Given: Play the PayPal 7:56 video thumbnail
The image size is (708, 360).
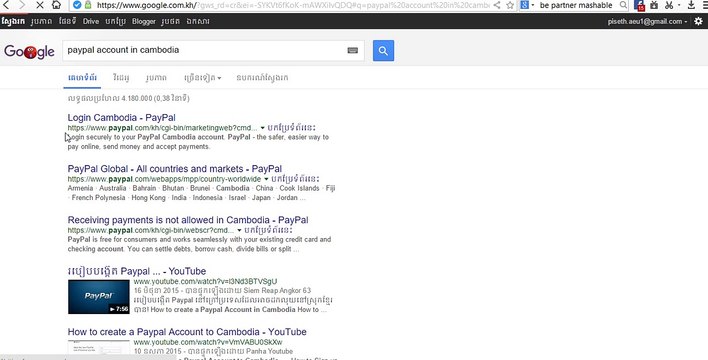Looking at the screenshot, I should (x=98, y=297).
